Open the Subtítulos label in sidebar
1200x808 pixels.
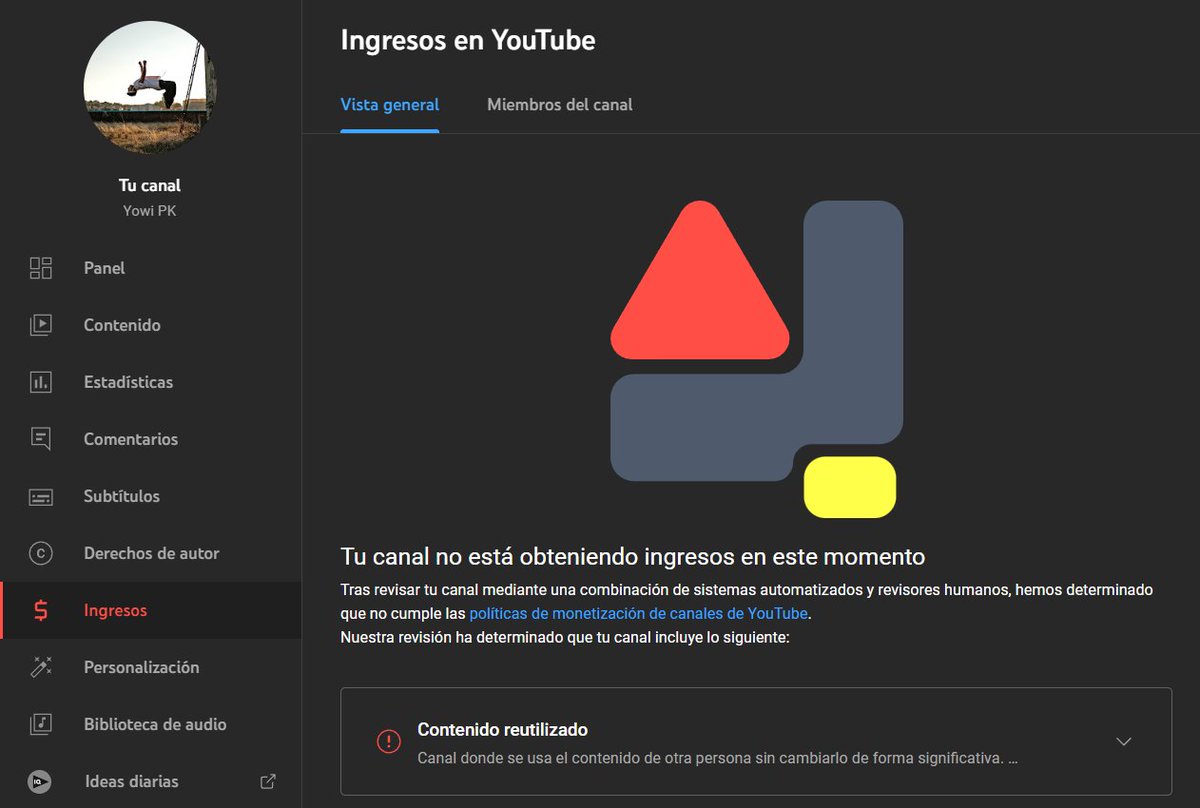coord(122,496)
